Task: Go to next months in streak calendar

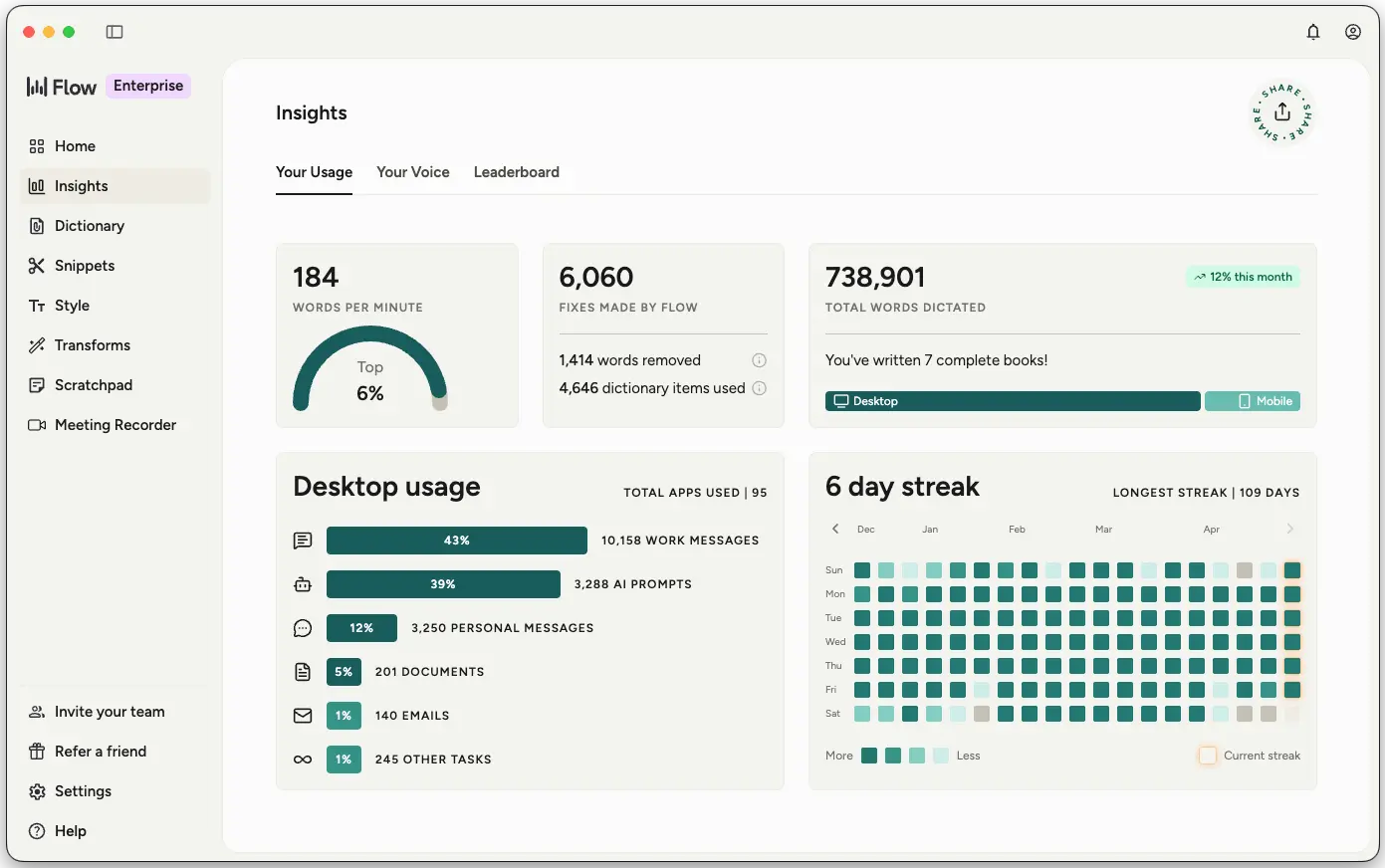Action: point(1290,529)
